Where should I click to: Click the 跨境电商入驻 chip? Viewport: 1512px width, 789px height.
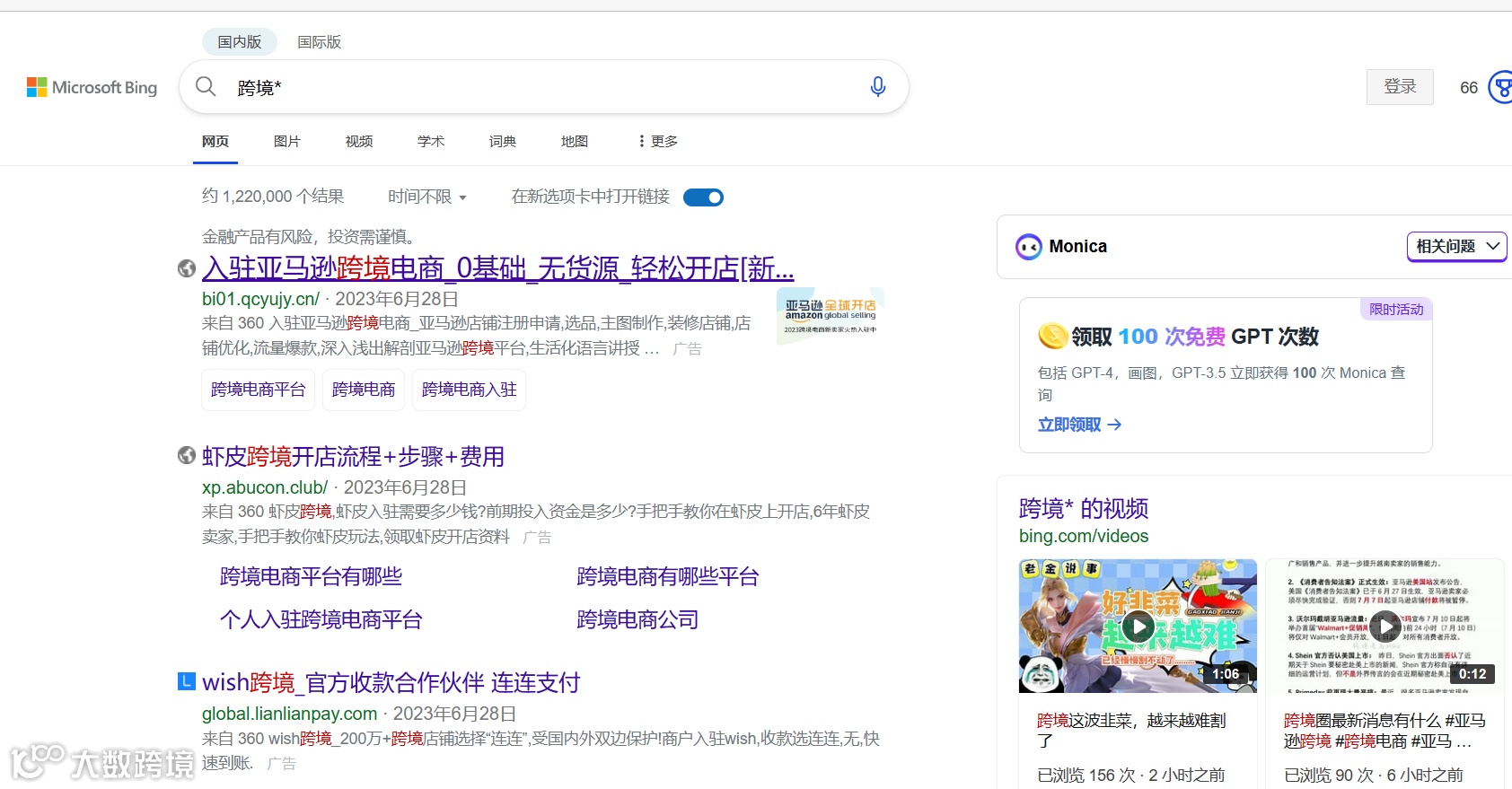click(469, 390)
